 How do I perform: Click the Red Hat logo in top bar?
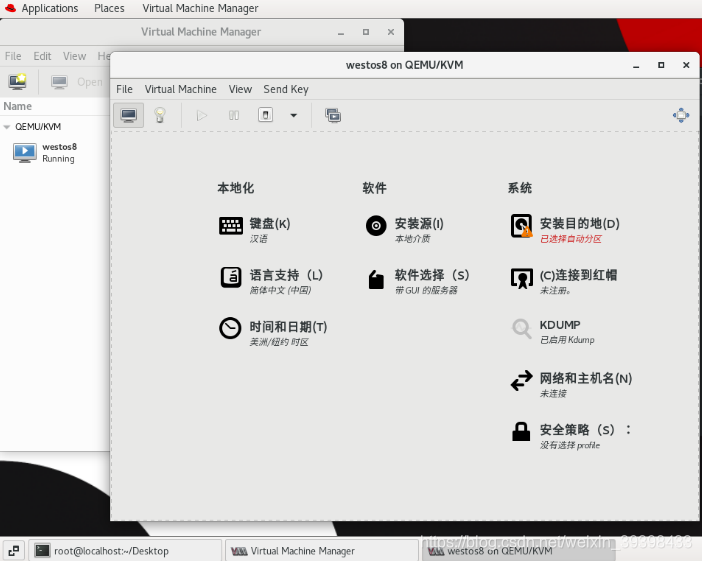(10, 8)
